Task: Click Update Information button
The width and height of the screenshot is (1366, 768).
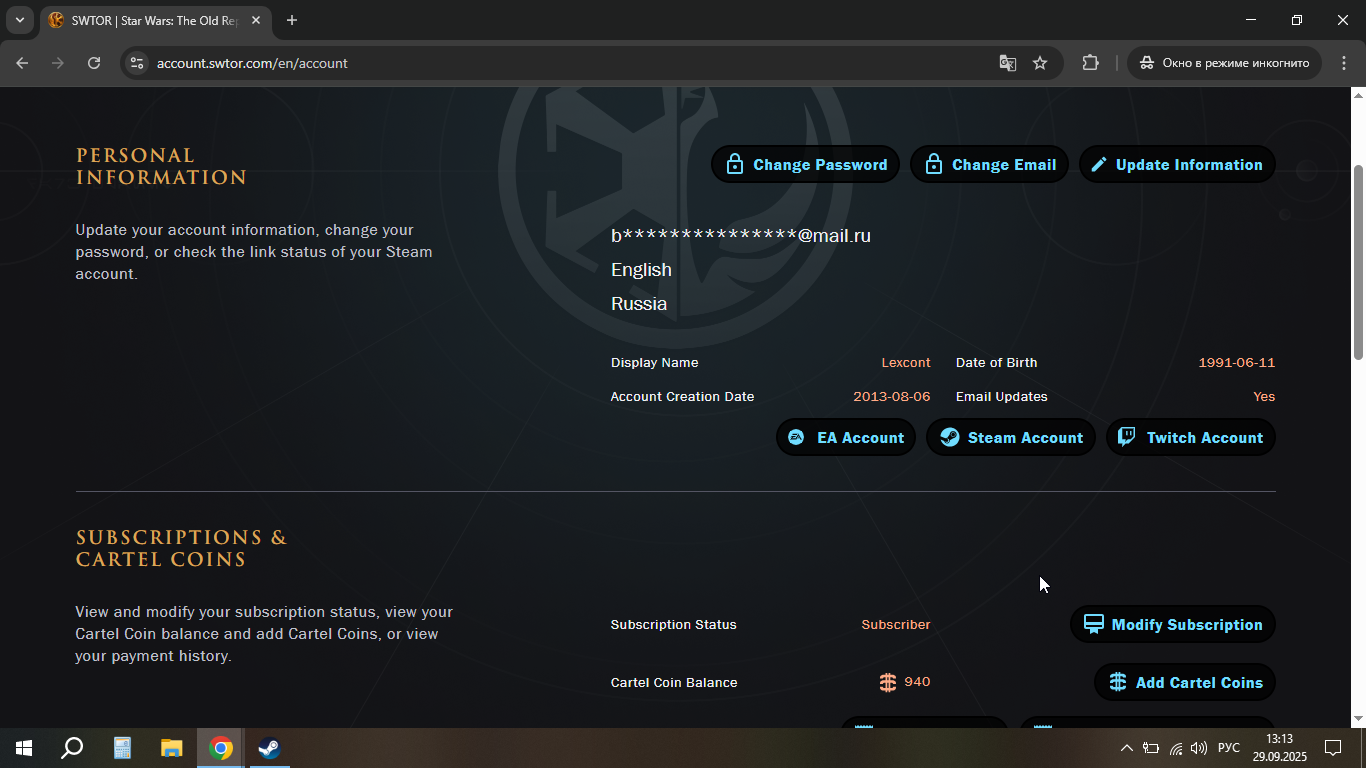Action: 1177,165
